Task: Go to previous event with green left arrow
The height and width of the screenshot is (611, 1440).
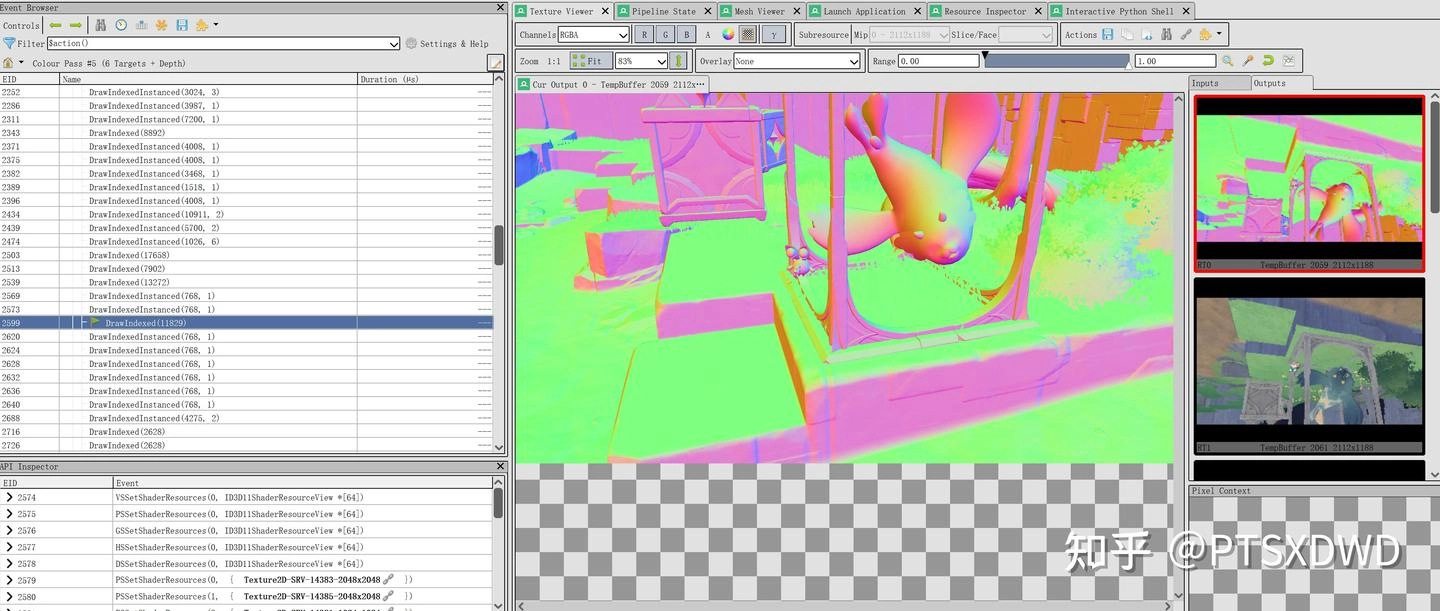Action: (x=55, y=25)
